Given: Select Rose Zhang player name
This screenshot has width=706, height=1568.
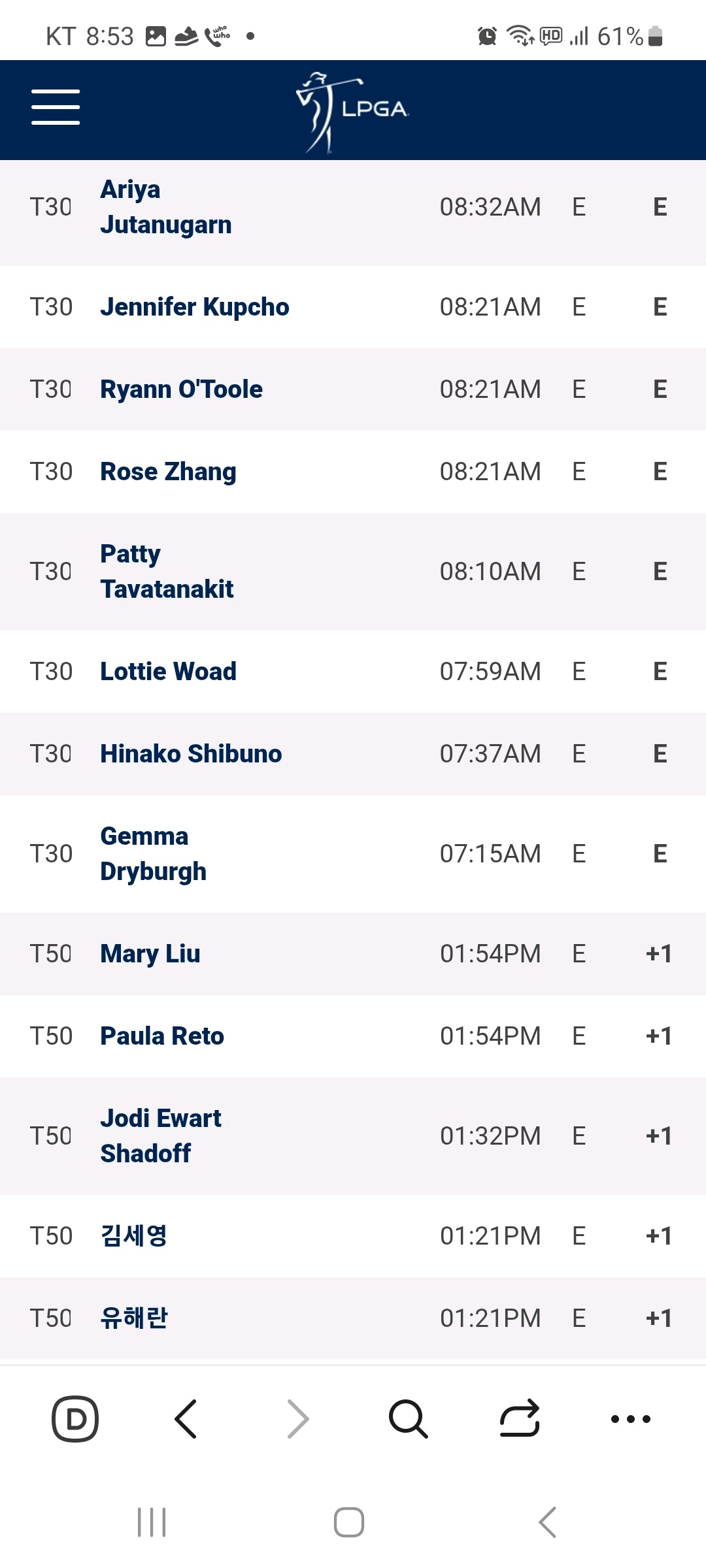Looking at the screenshot, I should (x=168, y=472).
